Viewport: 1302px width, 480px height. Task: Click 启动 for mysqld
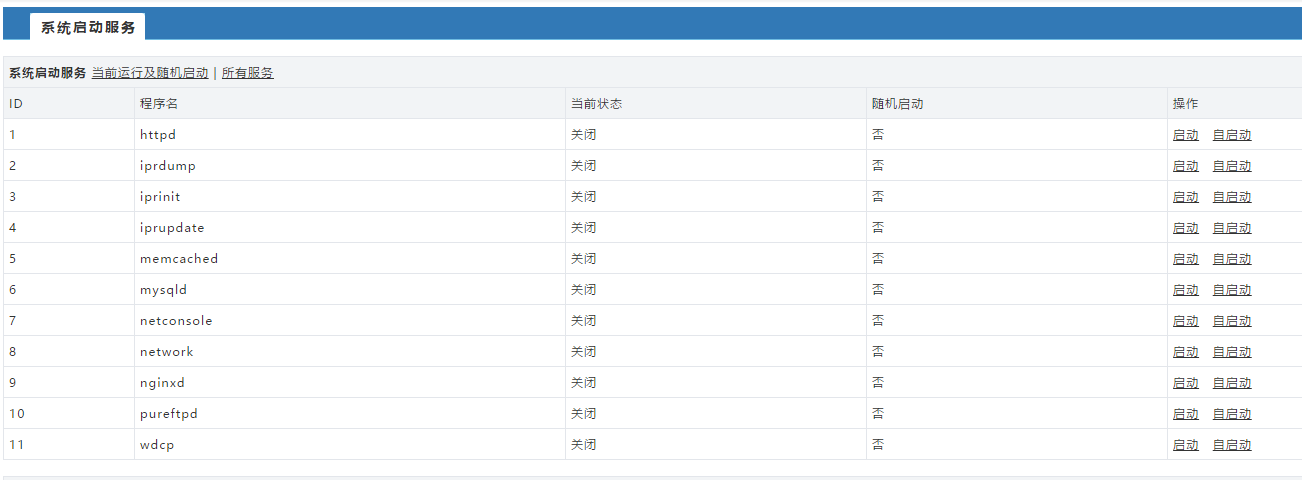[1186, 290]
